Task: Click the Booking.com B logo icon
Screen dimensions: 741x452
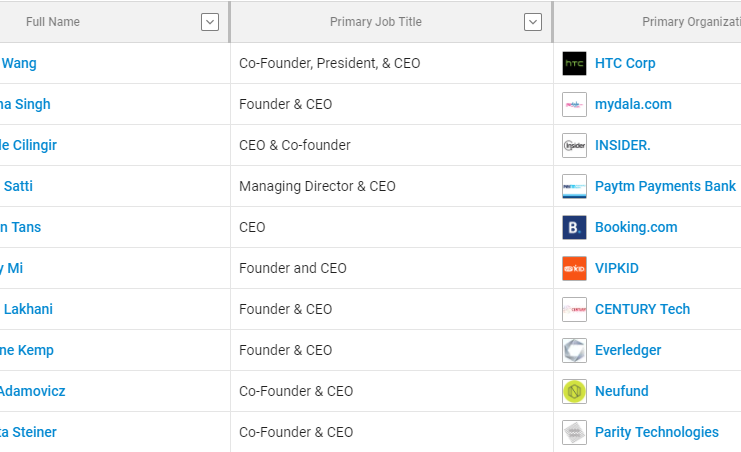Action: tap(574, 227)
